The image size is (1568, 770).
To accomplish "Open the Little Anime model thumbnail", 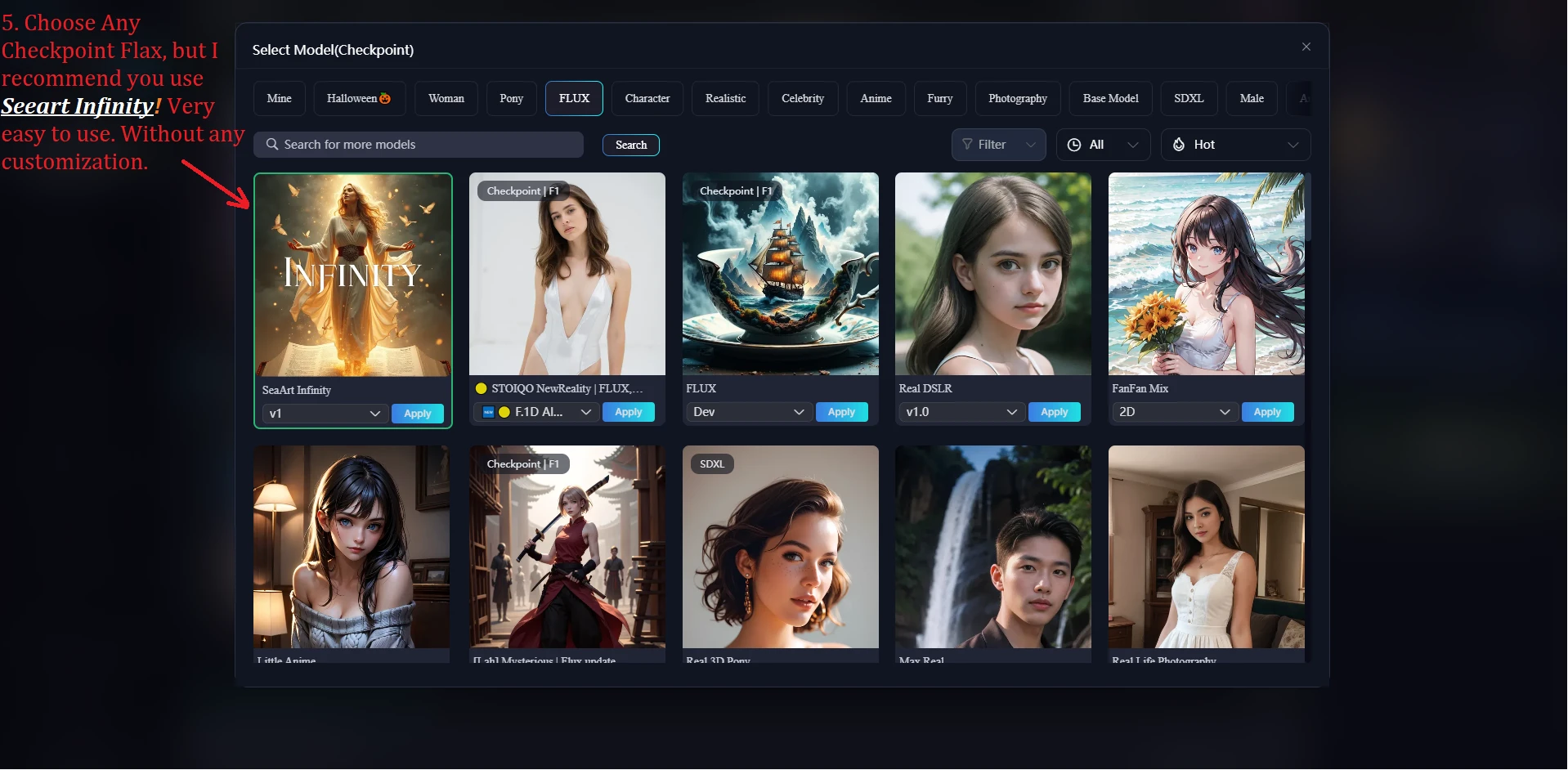I will [352, 547].
